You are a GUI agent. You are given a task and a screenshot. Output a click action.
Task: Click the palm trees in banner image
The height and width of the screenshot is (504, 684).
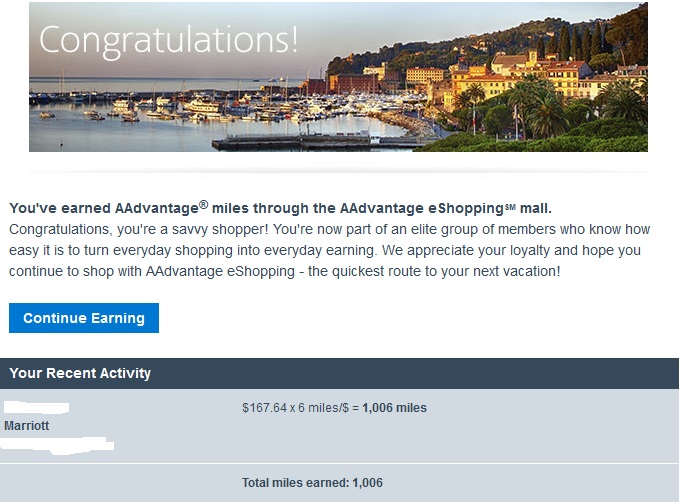click(528, 112)
